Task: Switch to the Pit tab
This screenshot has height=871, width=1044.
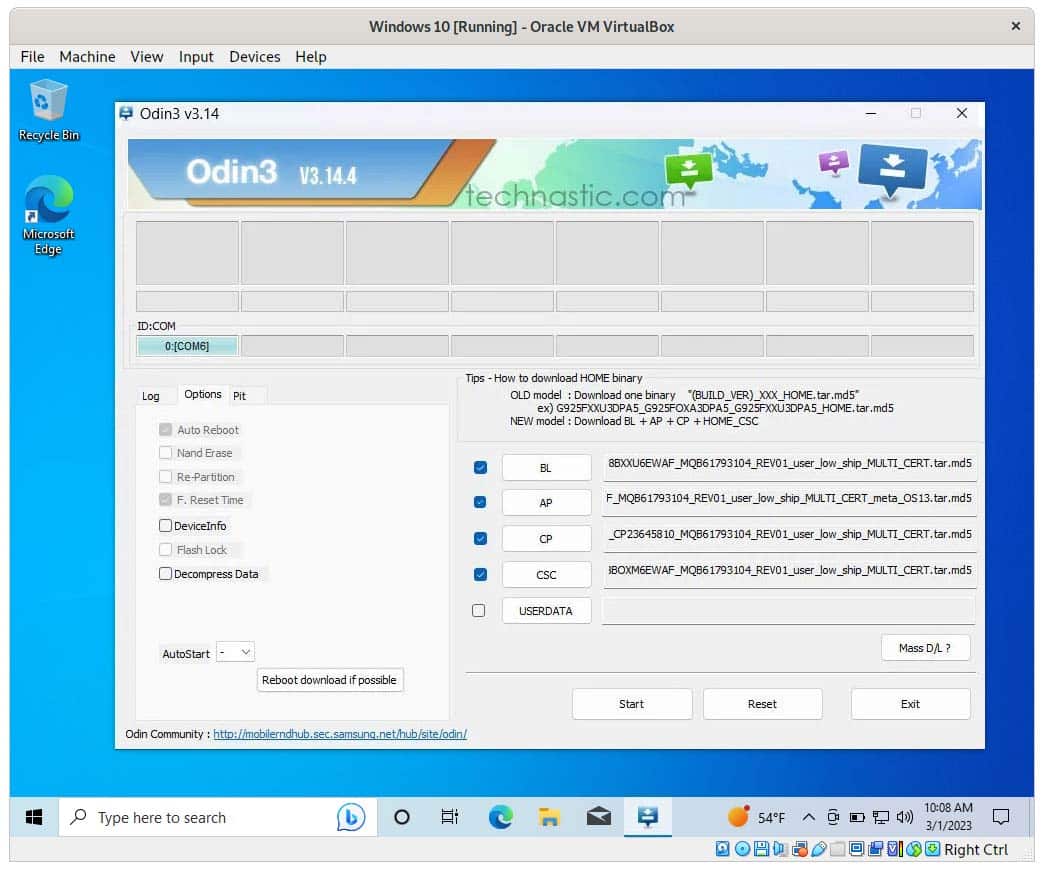Action: tap(239, 396)
